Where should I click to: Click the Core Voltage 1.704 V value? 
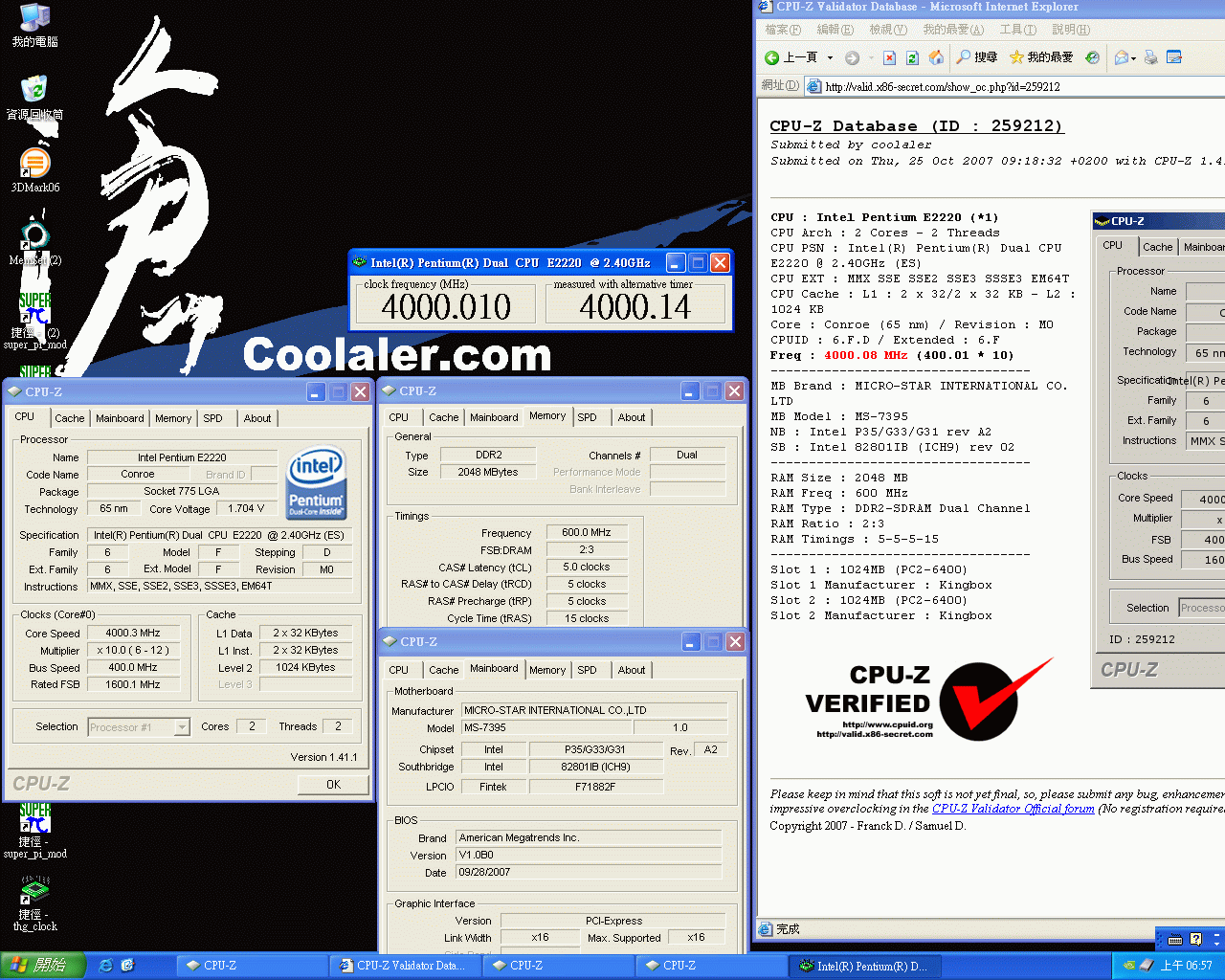coord(247,508)
